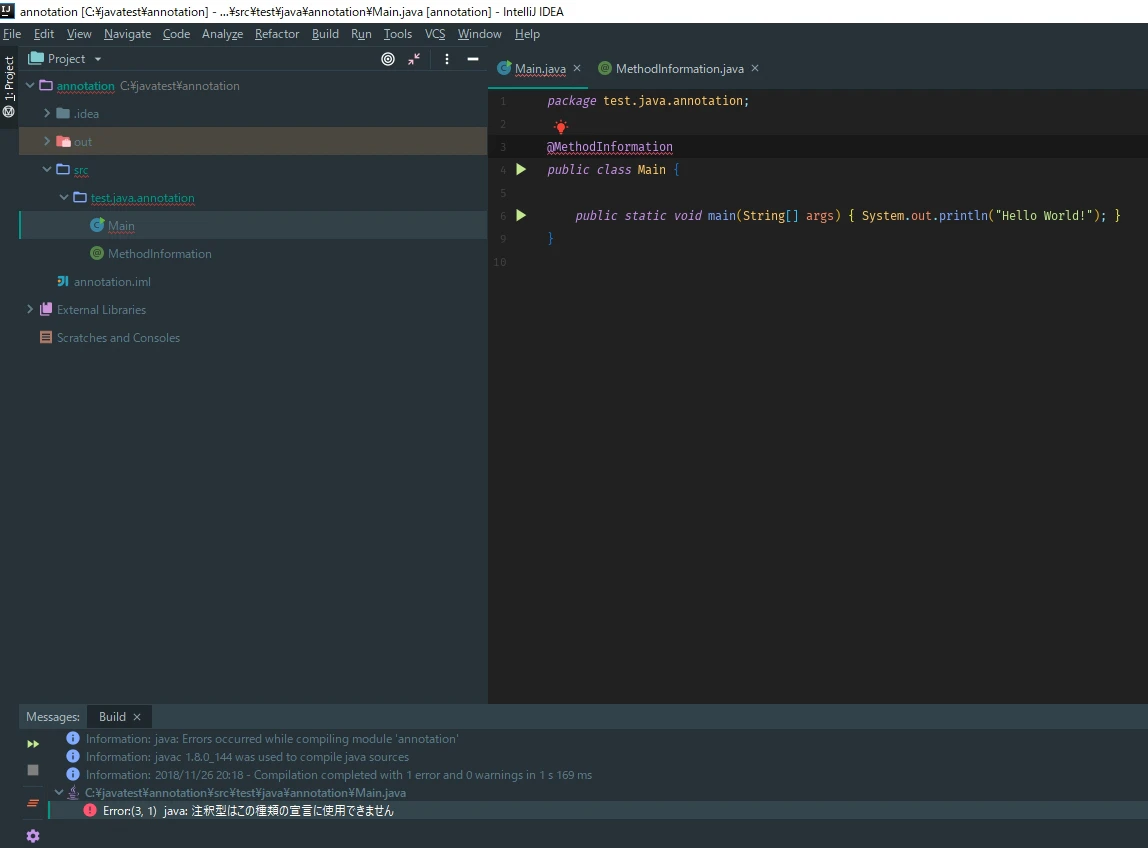Rerun the build in Messages panel
The width and height of the screenshot is (1148, 848).
pos(33,744)
